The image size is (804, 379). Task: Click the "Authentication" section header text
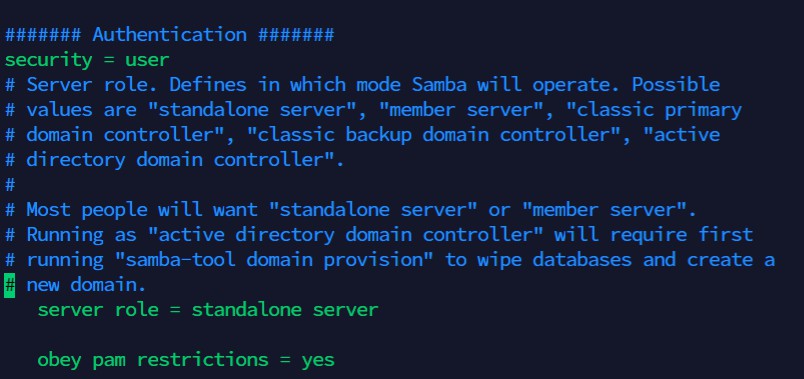[169, 35]
